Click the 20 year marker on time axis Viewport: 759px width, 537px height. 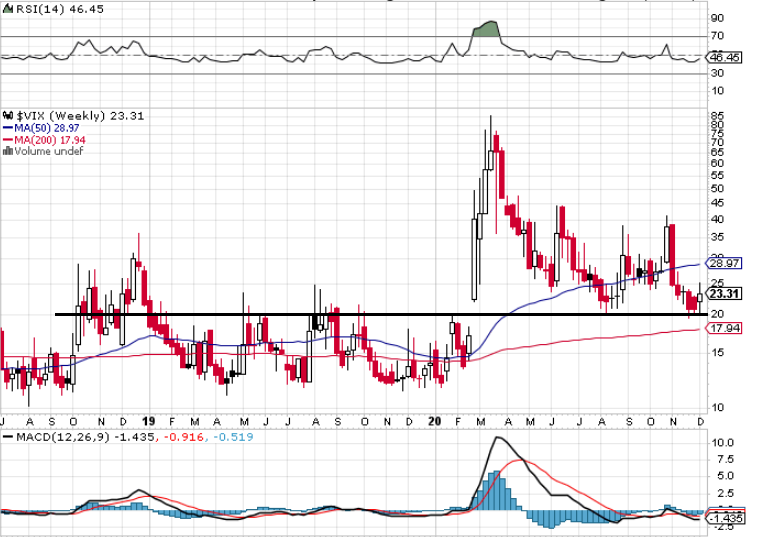435,423
